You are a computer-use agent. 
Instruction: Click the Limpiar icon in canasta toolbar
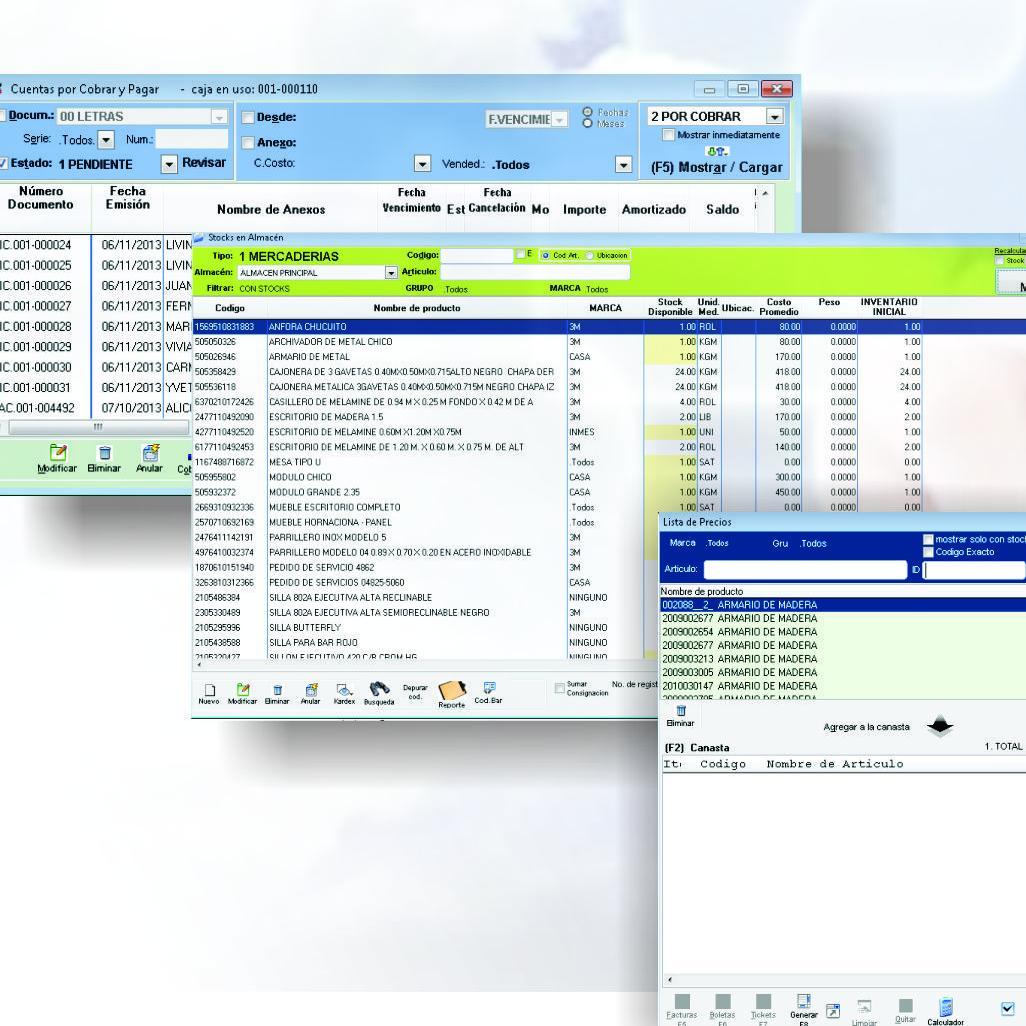(864, 1006)
